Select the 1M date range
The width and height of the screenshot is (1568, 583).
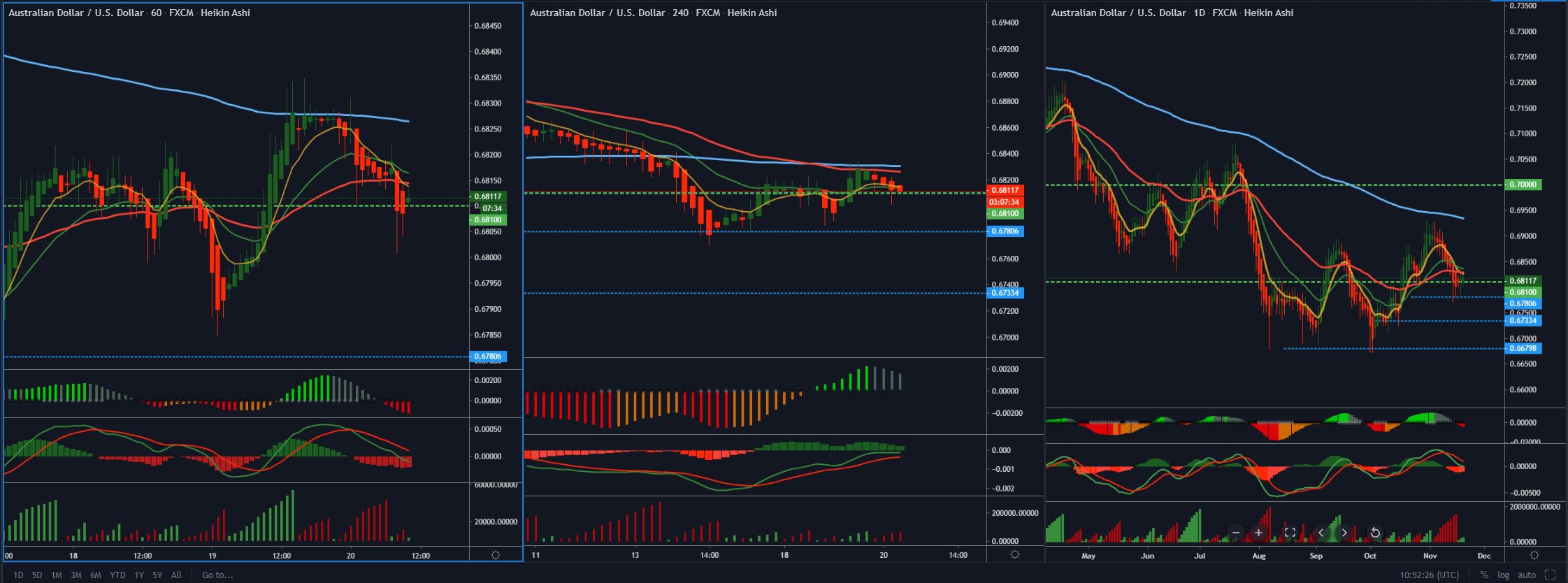pyautogui.click(x=57, y=575)
